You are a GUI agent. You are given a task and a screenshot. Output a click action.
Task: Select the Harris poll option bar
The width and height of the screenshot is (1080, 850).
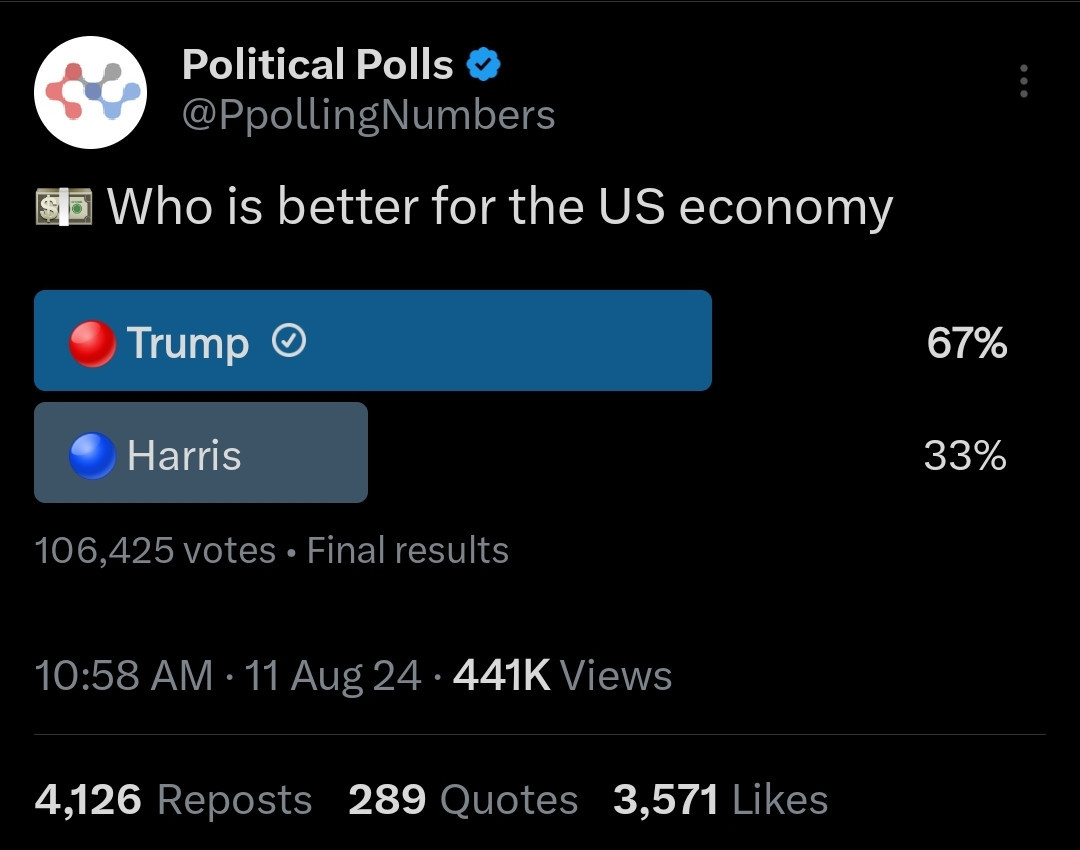(200, 453)
